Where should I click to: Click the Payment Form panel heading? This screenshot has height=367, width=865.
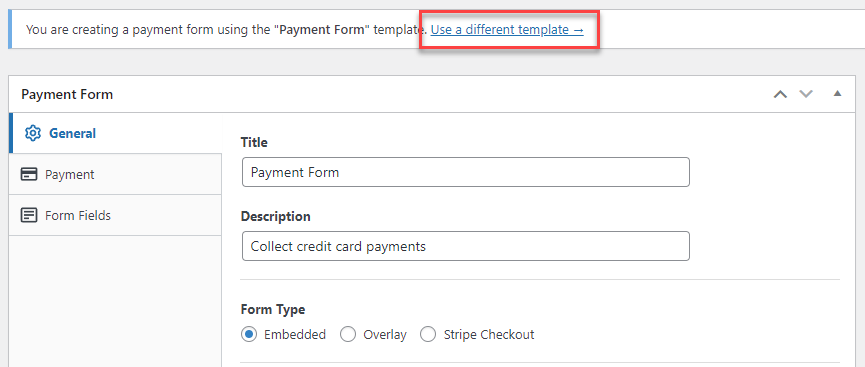pyautogui.click(x=67, y=94)
